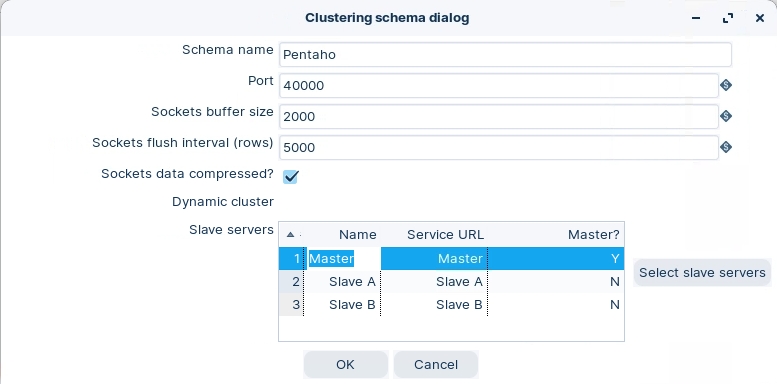The height and width of the screenshot is (384, 777).
Task: Click variable icon next to Sockets buffer size
Action: click(x=725, y=116)
